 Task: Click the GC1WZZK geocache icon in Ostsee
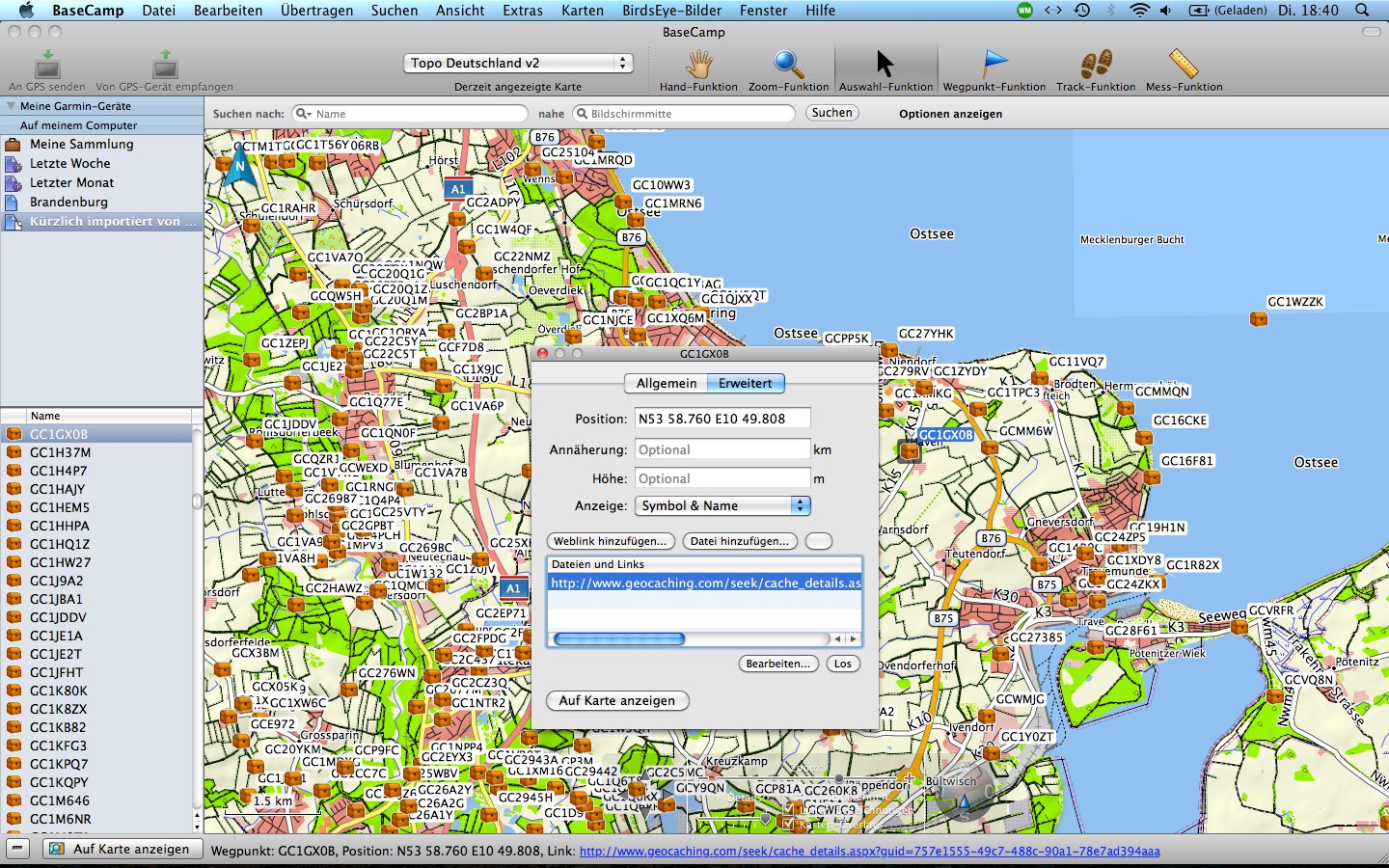pyautogui.click(x=1258, y=318)
